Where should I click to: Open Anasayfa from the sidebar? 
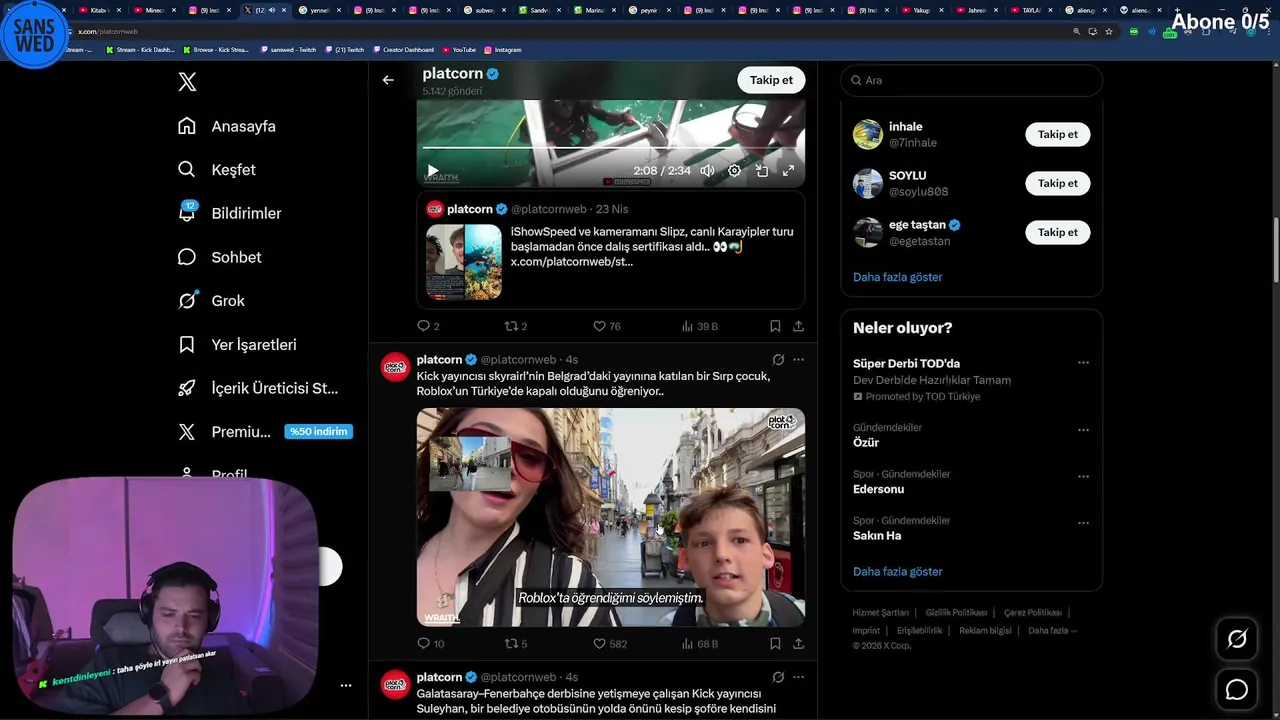[x=226, y=126]
